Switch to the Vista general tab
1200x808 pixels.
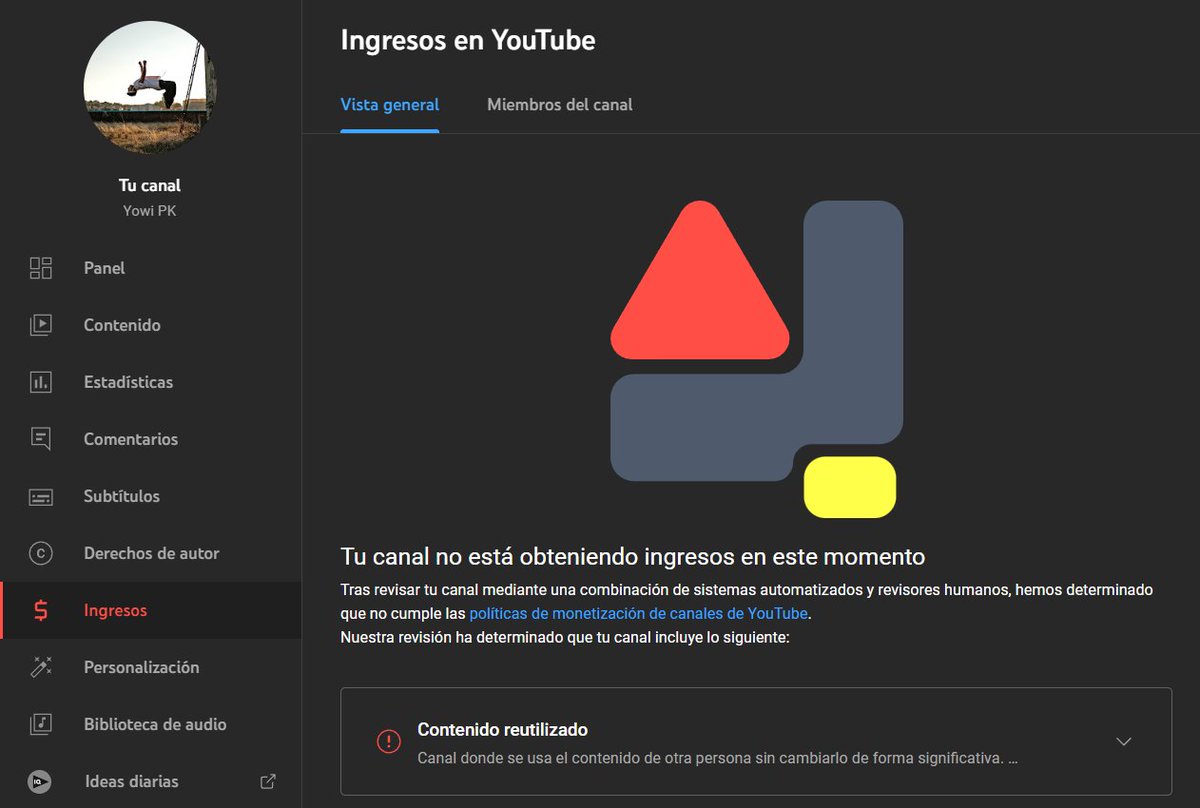coord(390,104)
